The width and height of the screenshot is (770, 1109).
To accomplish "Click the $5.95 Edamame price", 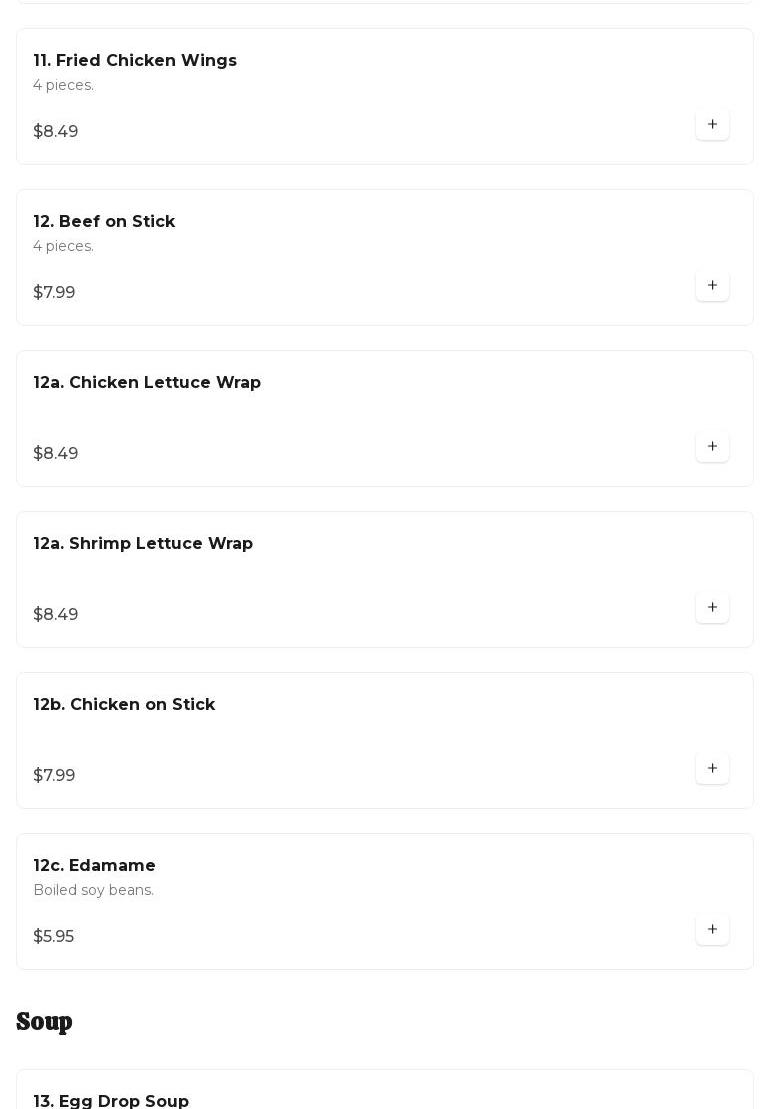I will click(54, 936).
